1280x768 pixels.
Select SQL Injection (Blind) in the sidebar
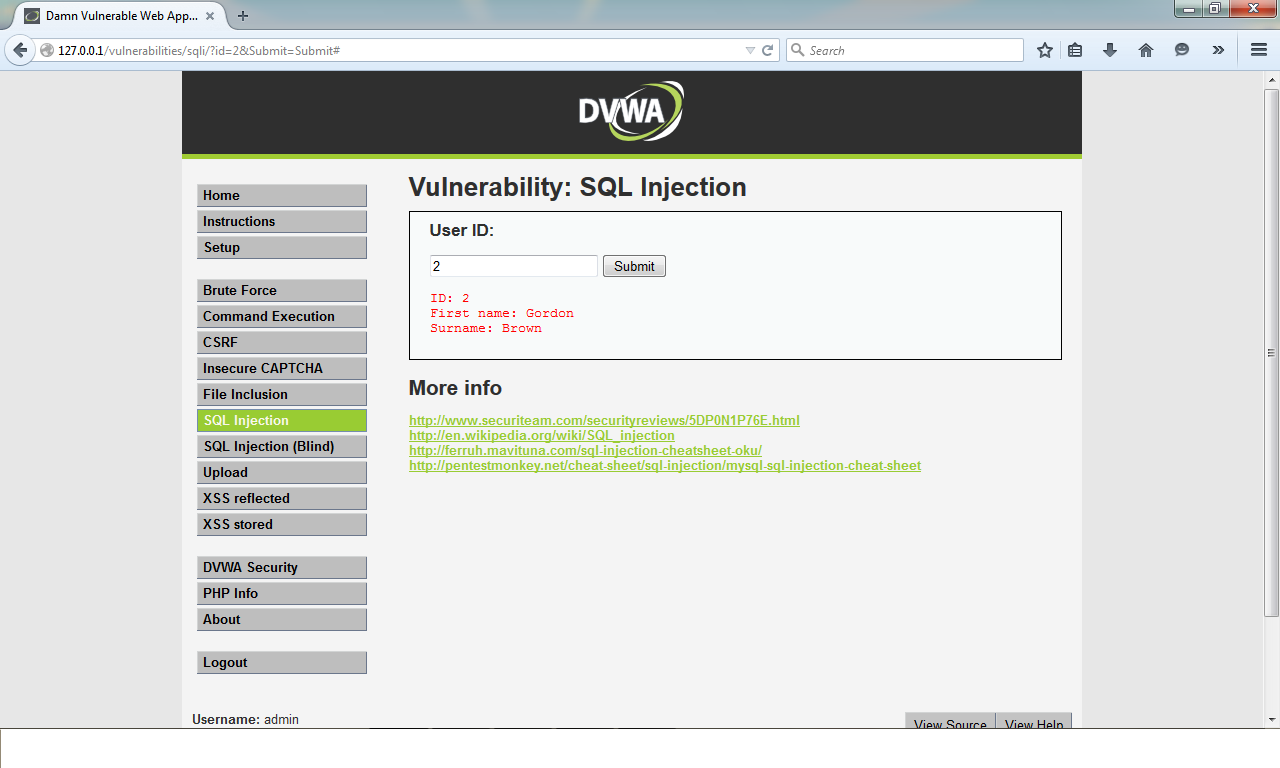281,446
